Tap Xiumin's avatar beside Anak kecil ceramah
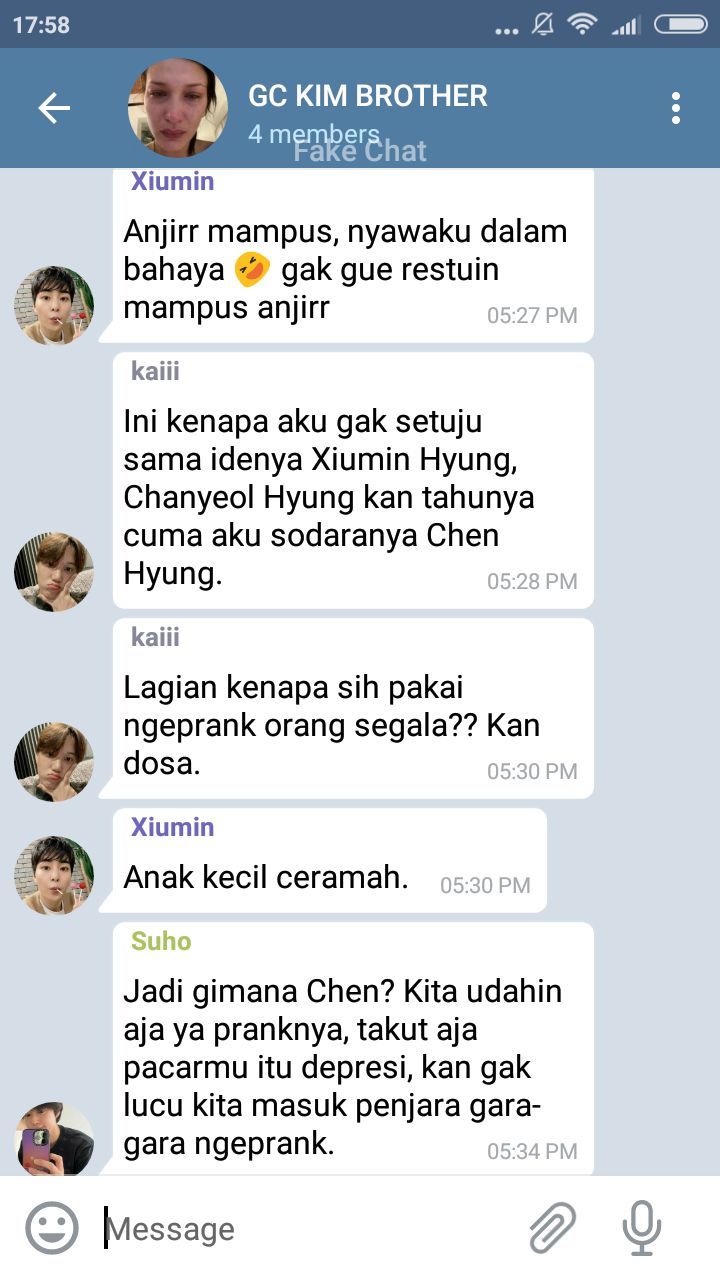This screenshot has height=1280, width=720. click(x=54, y=876)
